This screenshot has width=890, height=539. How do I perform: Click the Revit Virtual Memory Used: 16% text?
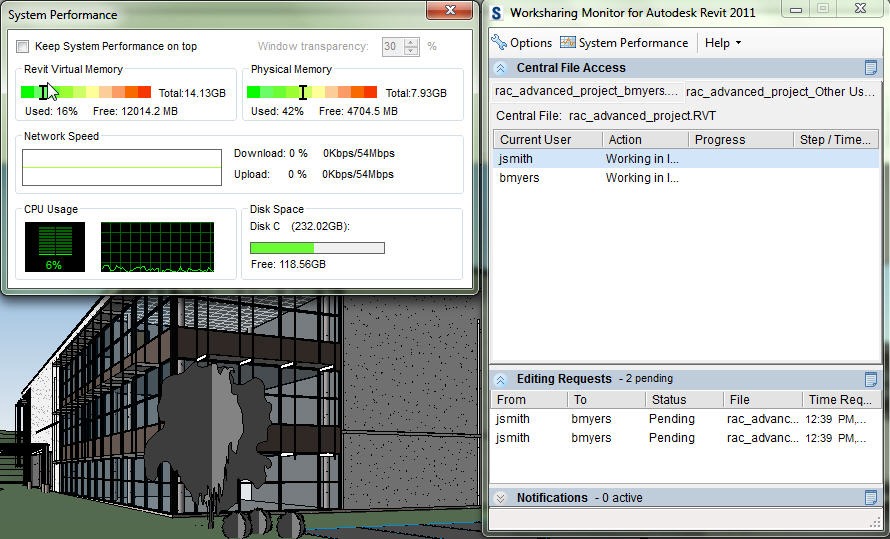click(x=51, y=111)
